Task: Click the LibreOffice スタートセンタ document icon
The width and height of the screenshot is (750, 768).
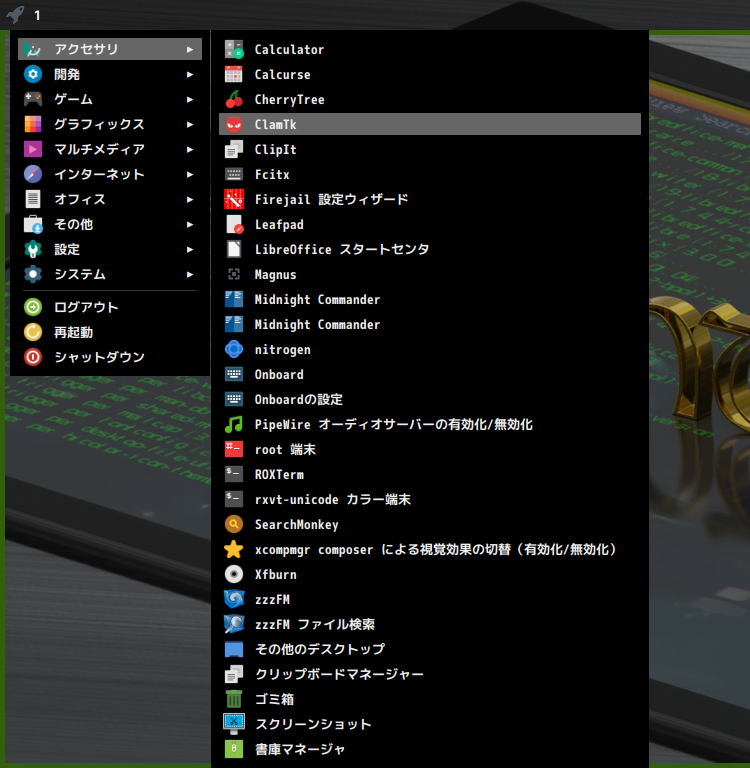Action: pyautogui.click(x=234, y=249)
